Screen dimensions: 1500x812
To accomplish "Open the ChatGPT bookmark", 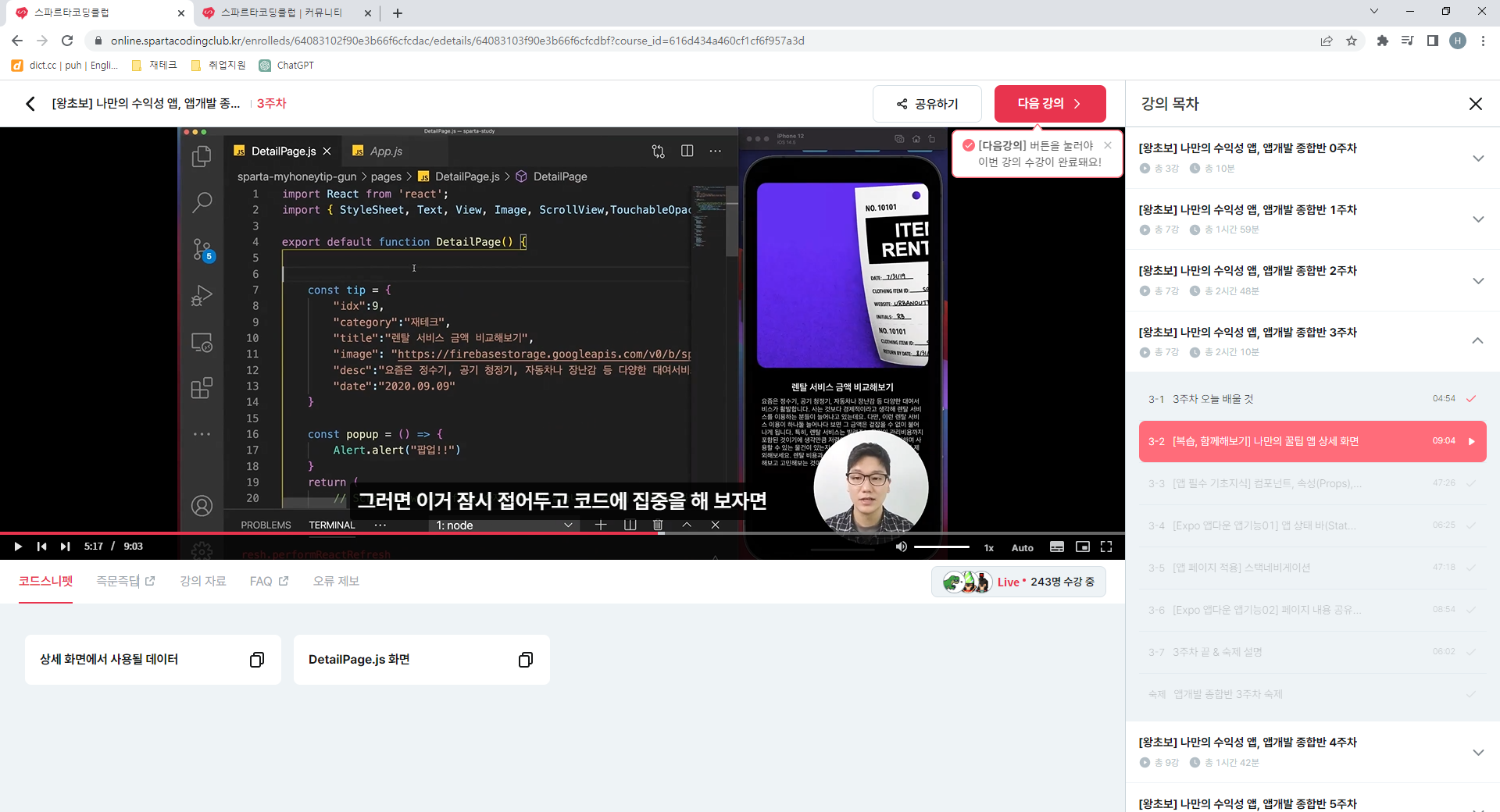I will [x=287, y=66].
